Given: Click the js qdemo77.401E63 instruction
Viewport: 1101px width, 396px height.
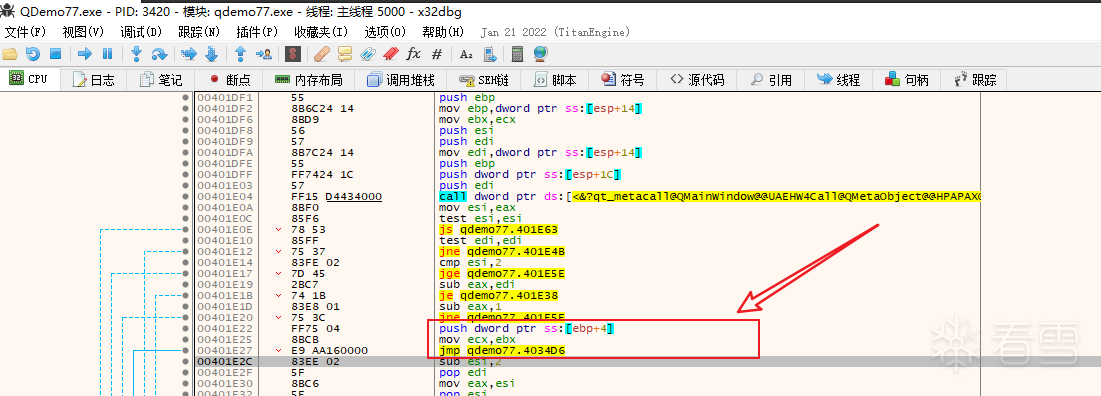Looking at the screenshot, I should point(499,230).
